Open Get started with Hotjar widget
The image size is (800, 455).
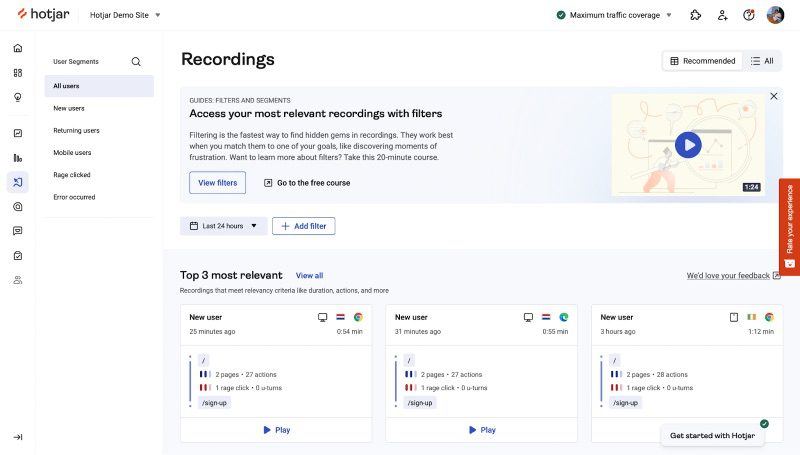pyautogui.click(x=712, y=436)
